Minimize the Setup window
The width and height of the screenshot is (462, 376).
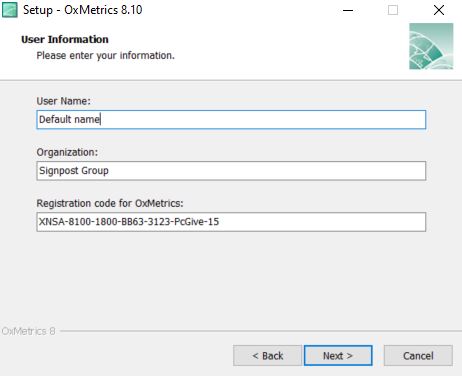(x=348, y=10)
